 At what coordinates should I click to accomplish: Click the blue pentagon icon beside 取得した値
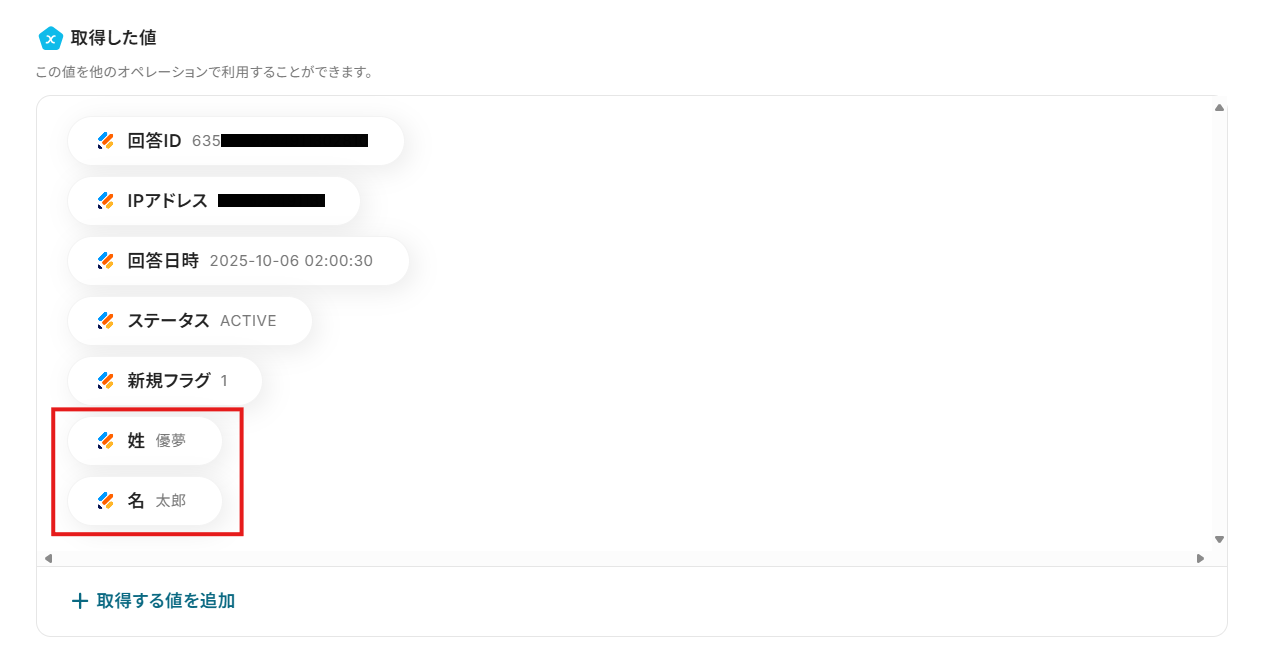click(x=50, y=38)
